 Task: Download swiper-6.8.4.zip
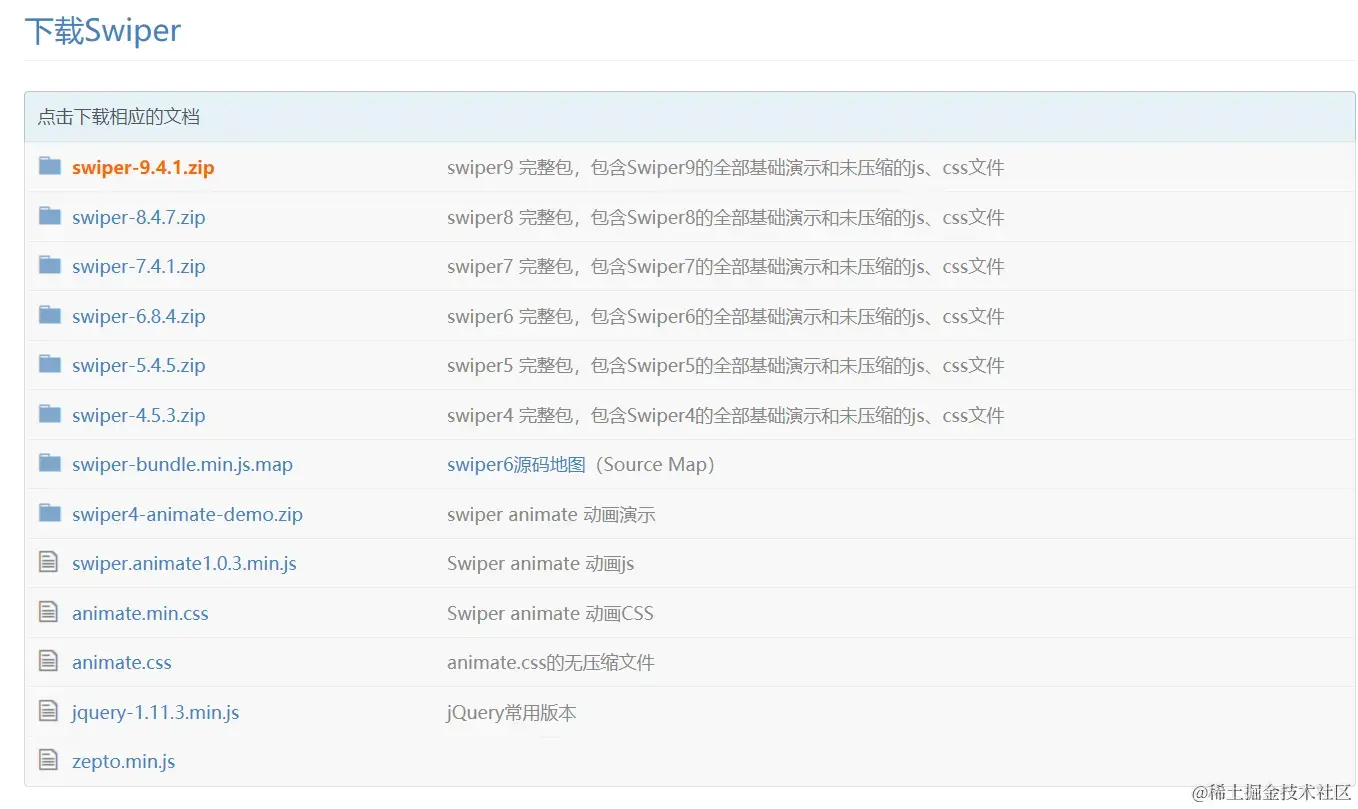(139, 316)
